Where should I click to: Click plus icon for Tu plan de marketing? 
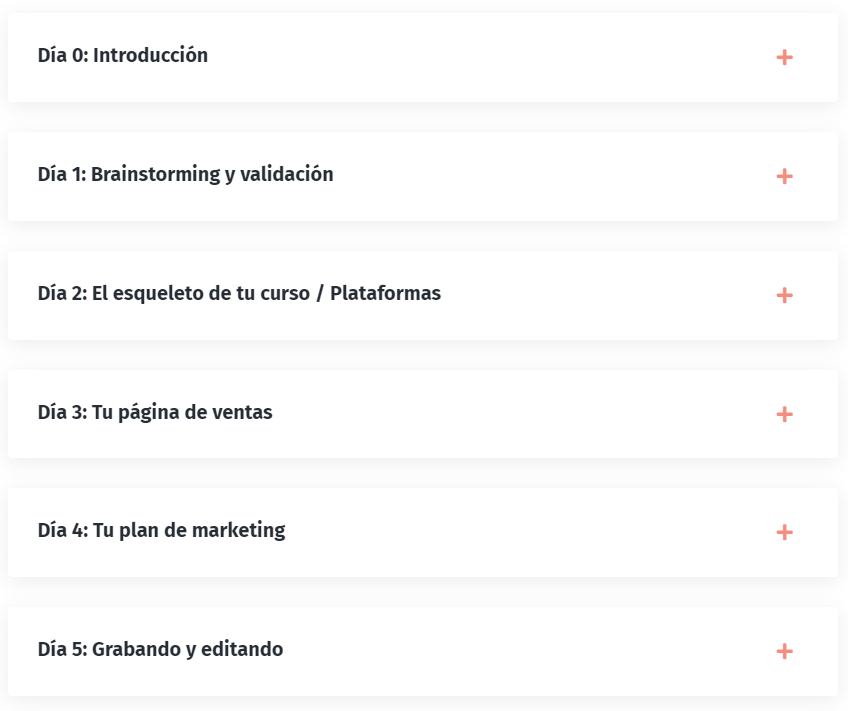point(784,532)
